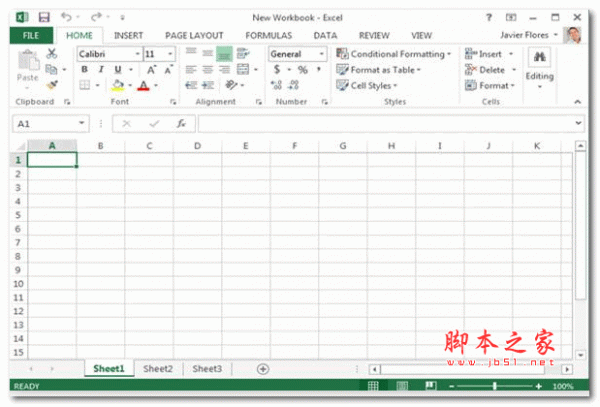Screen dimensions: 600x407
Task: Select the Sheet3 tab
Action: (207, 369)
